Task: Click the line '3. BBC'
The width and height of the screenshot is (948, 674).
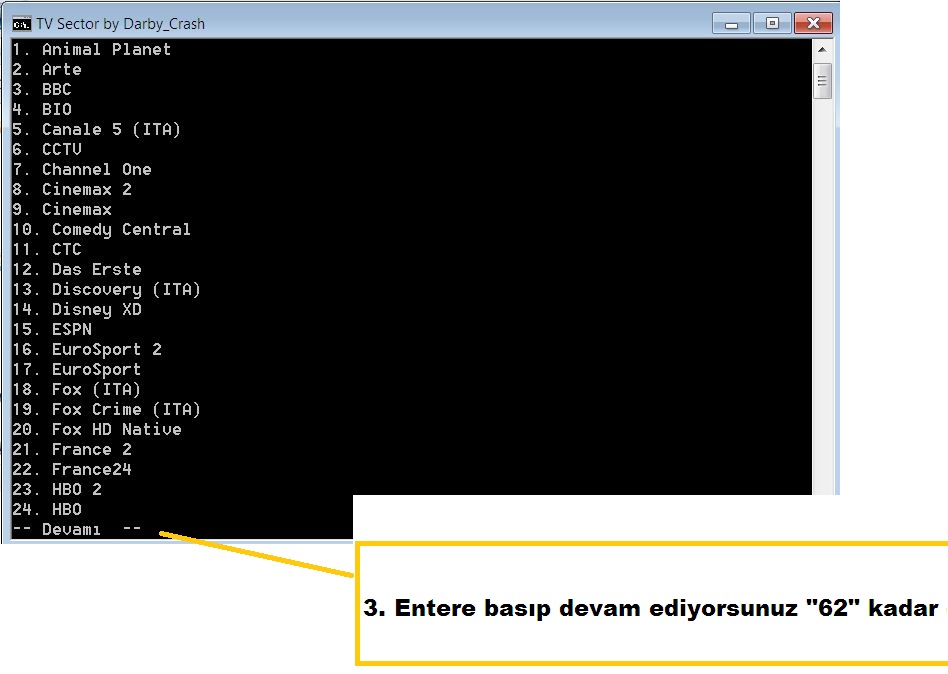Action: click(x=42, y=89)
